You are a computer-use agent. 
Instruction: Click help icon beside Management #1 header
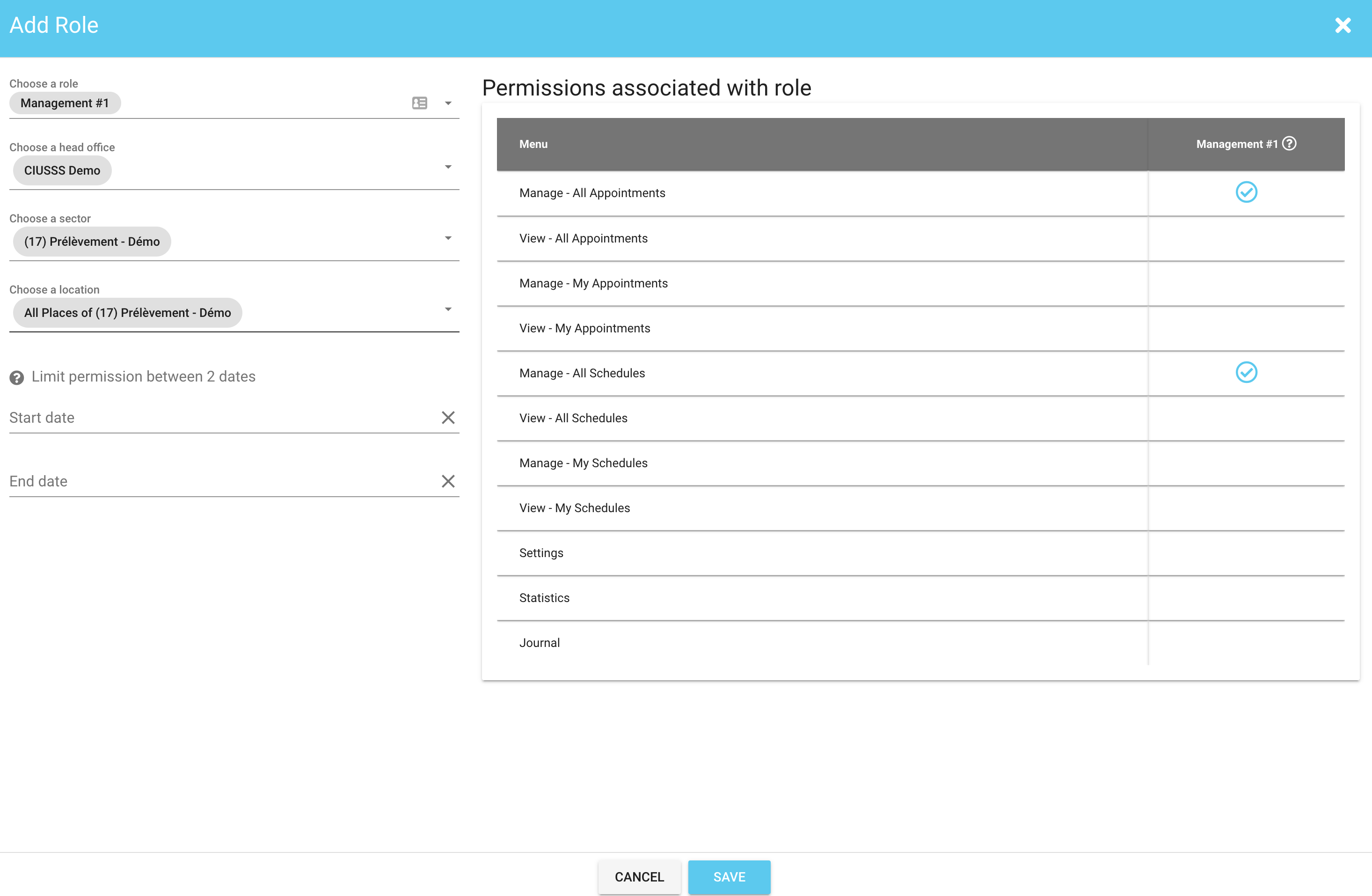click(1290, 144)
